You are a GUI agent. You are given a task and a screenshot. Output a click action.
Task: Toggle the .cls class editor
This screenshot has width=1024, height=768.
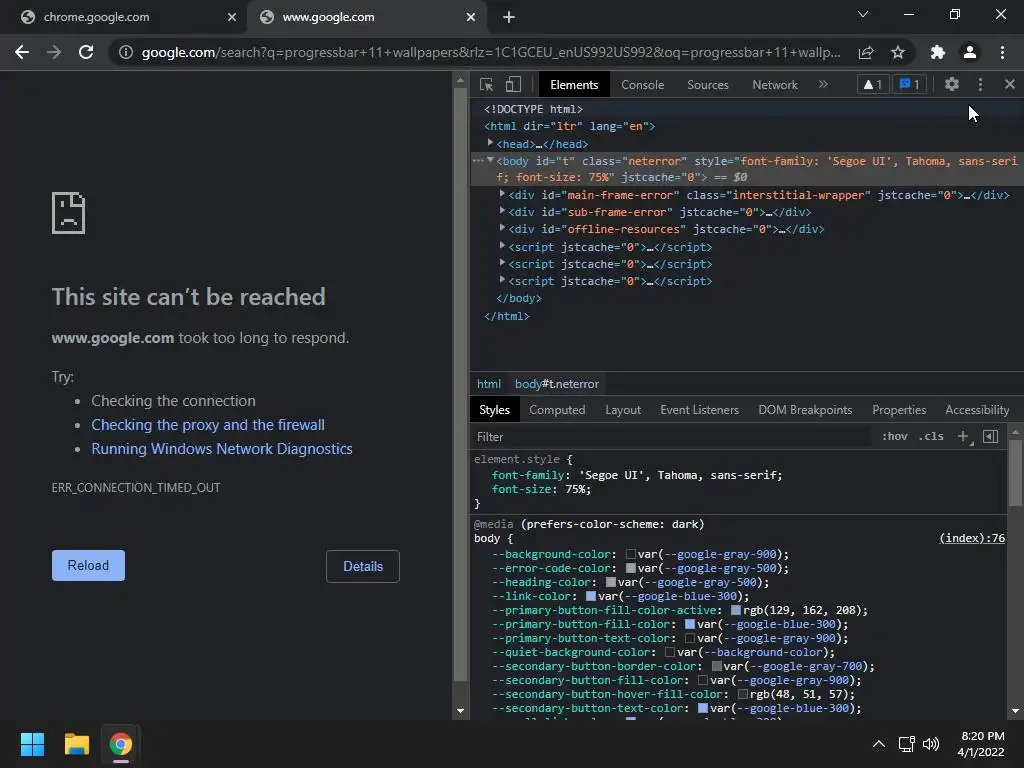[931, 436]
